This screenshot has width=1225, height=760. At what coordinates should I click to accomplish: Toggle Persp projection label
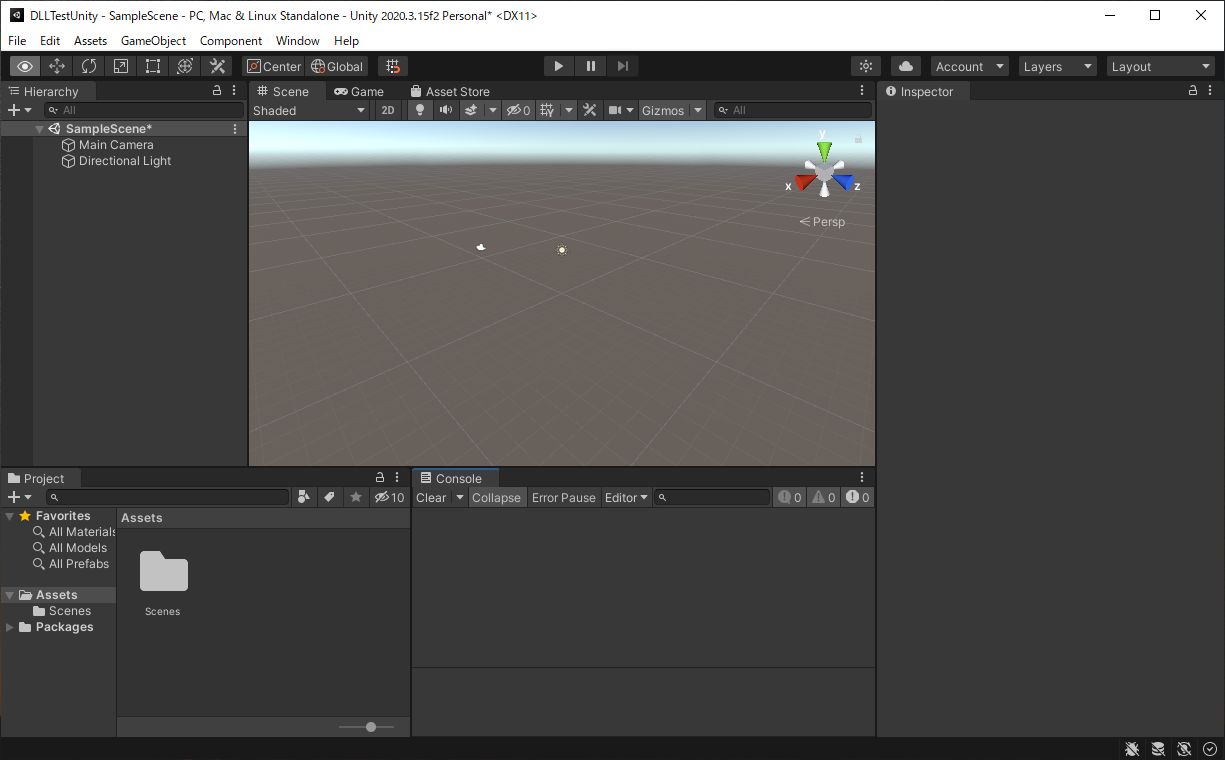(x=823, y=222)
